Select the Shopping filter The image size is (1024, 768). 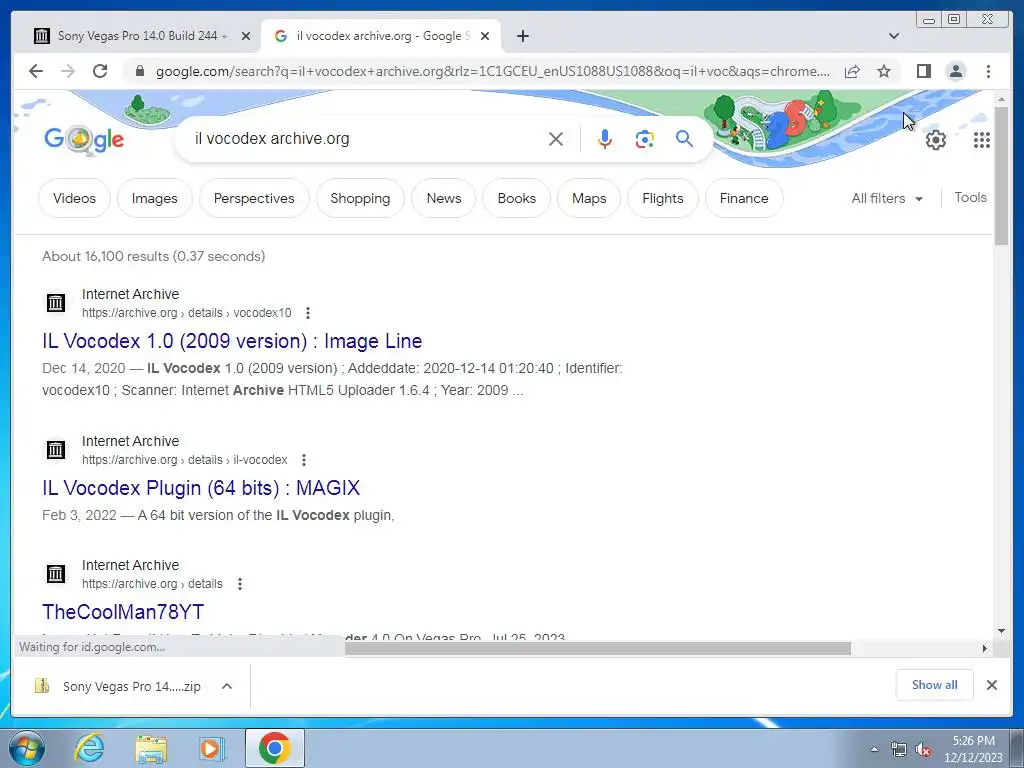tap(360, 198)
